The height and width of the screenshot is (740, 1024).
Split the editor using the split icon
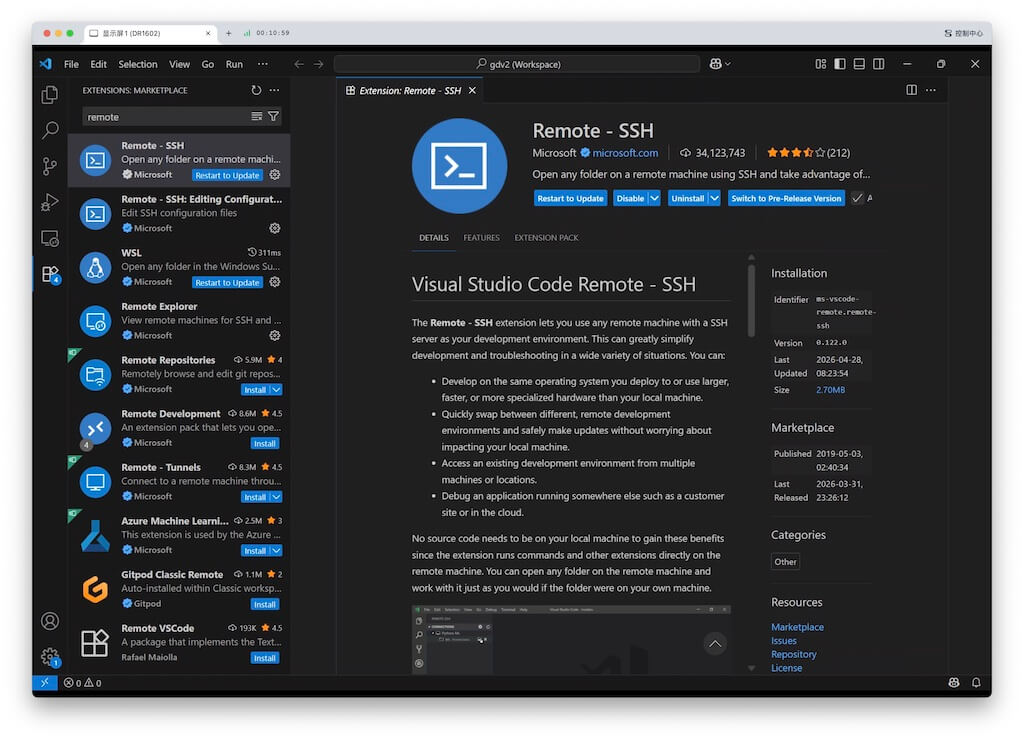click(x=911, y=89)
